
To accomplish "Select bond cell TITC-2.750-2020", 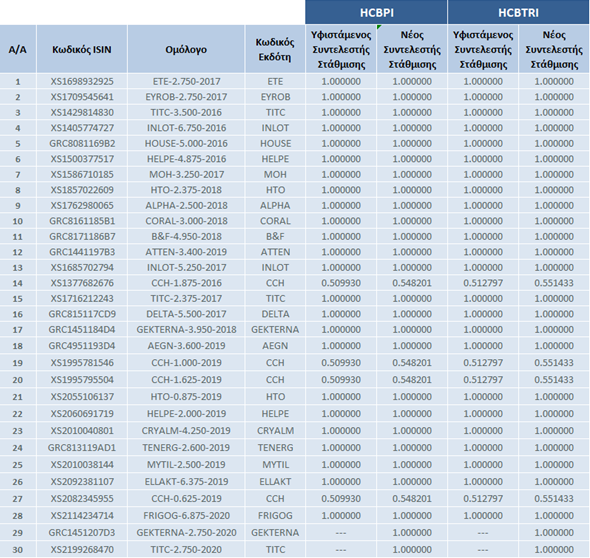I will [x=186, y=549].
